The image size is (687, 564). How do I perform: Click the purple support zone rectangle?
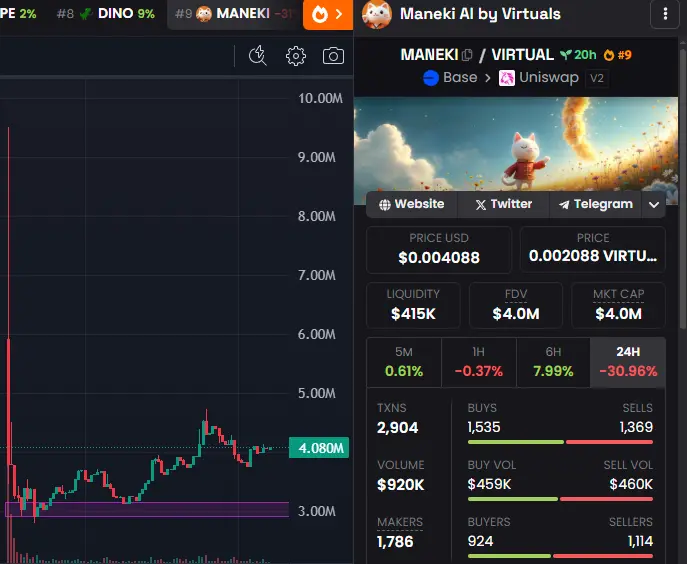click(x=147, y=509)
